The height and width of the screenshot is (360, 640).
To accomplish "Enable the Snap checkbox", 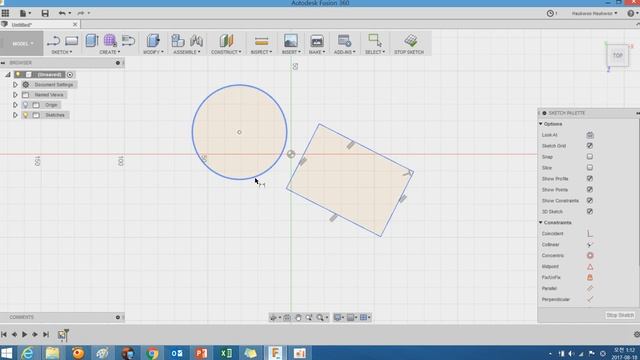I will (x=590, y=157).
